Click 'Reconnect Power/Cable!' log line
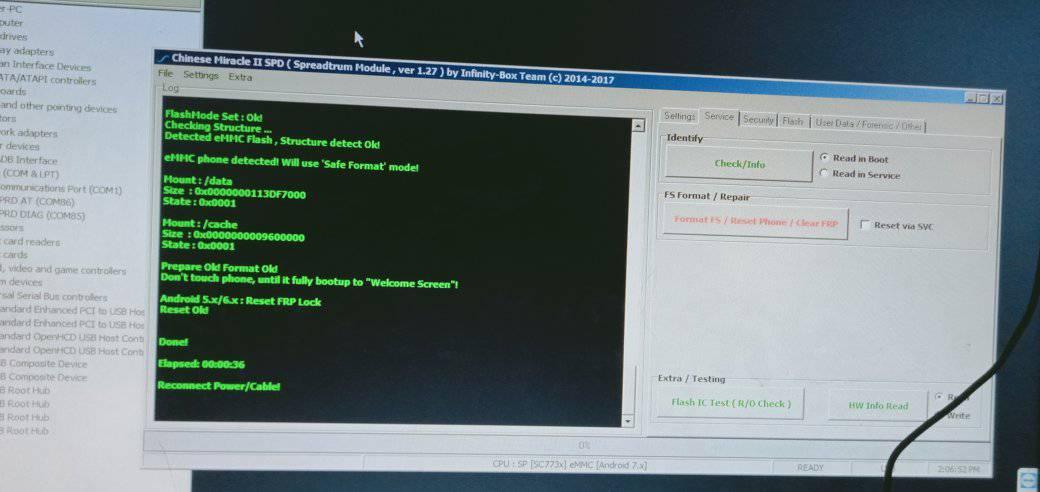The width and height of the screenshot is (1040, 492). pos(218,386)
